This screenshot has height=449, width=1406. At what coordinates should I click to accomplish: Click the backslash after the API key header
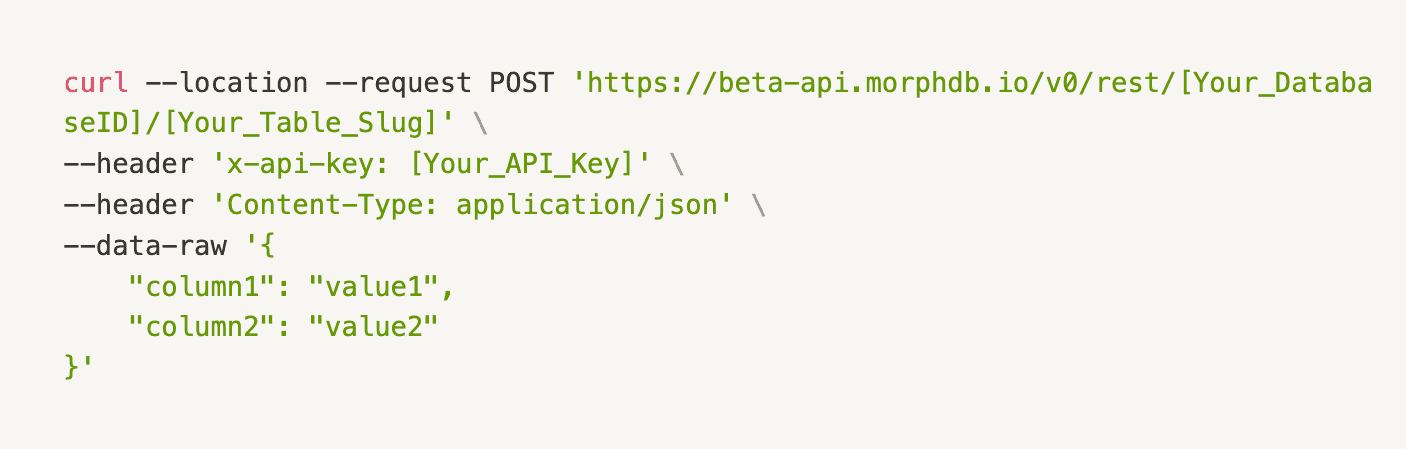click(676, 160)
